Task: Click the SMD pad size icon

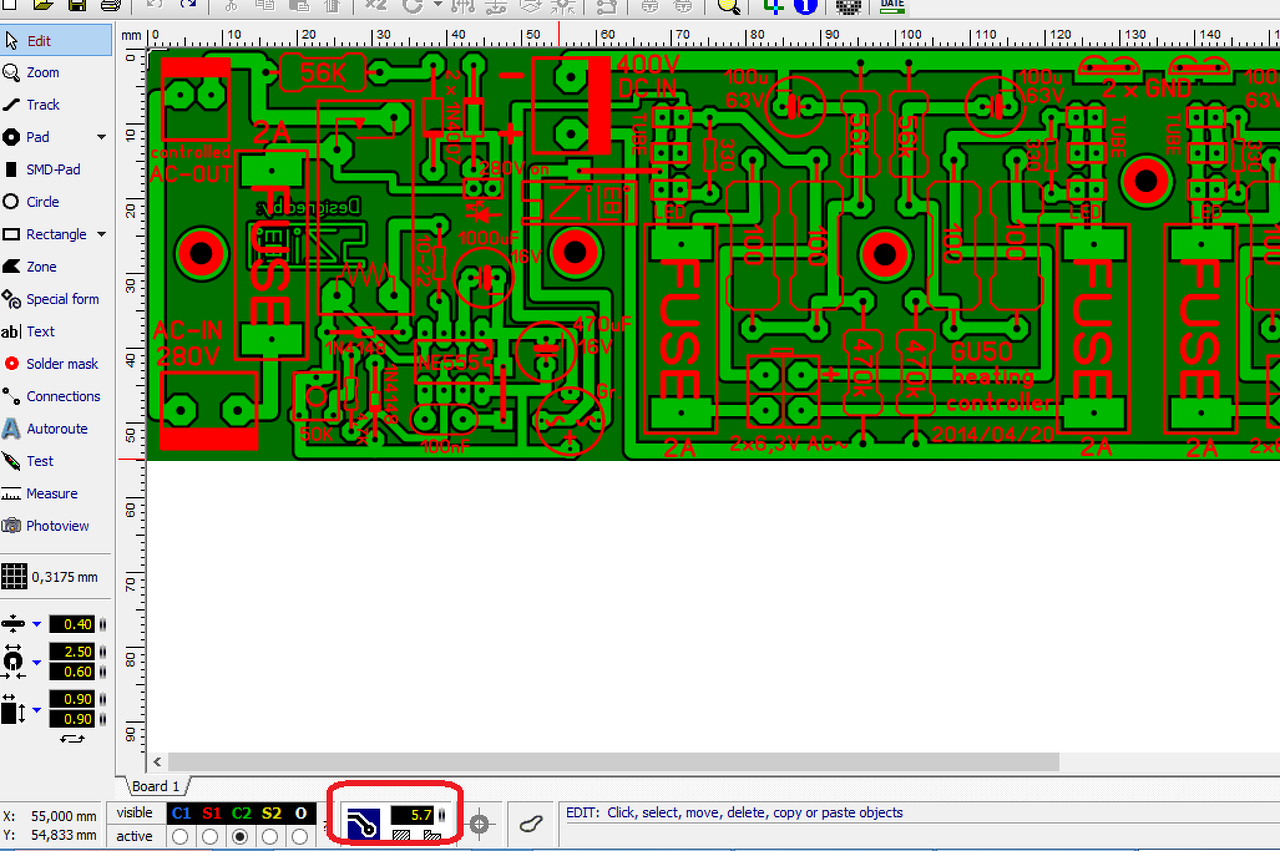Action: coord(13,709)
